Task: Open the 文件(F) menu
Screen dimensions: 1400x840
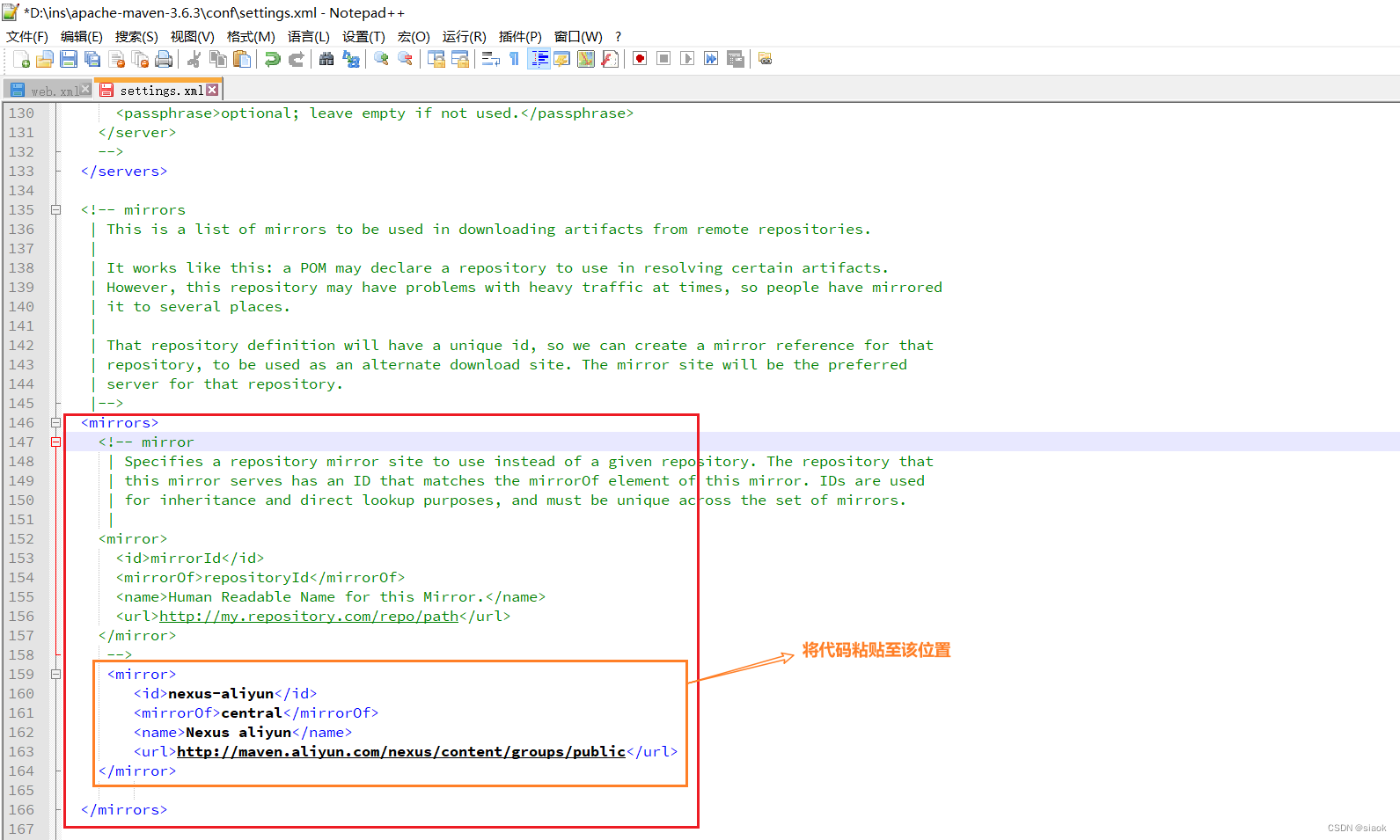Action: point(27,36)
